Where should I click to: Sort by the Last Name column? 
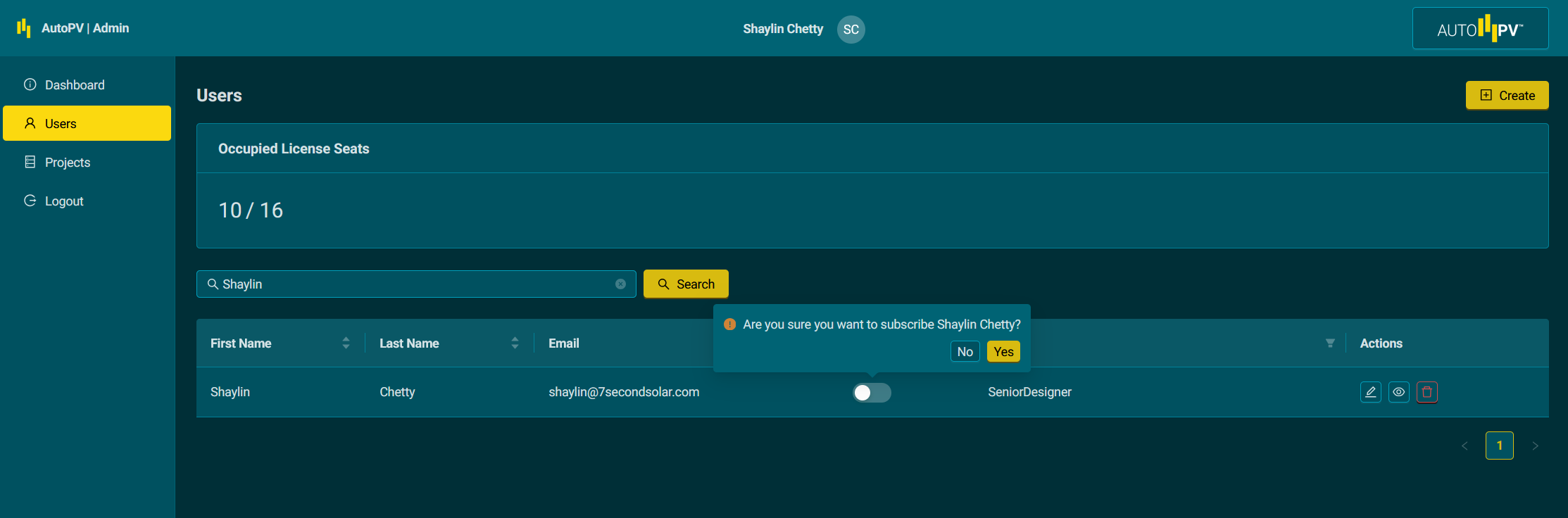(x=515, y=343)
